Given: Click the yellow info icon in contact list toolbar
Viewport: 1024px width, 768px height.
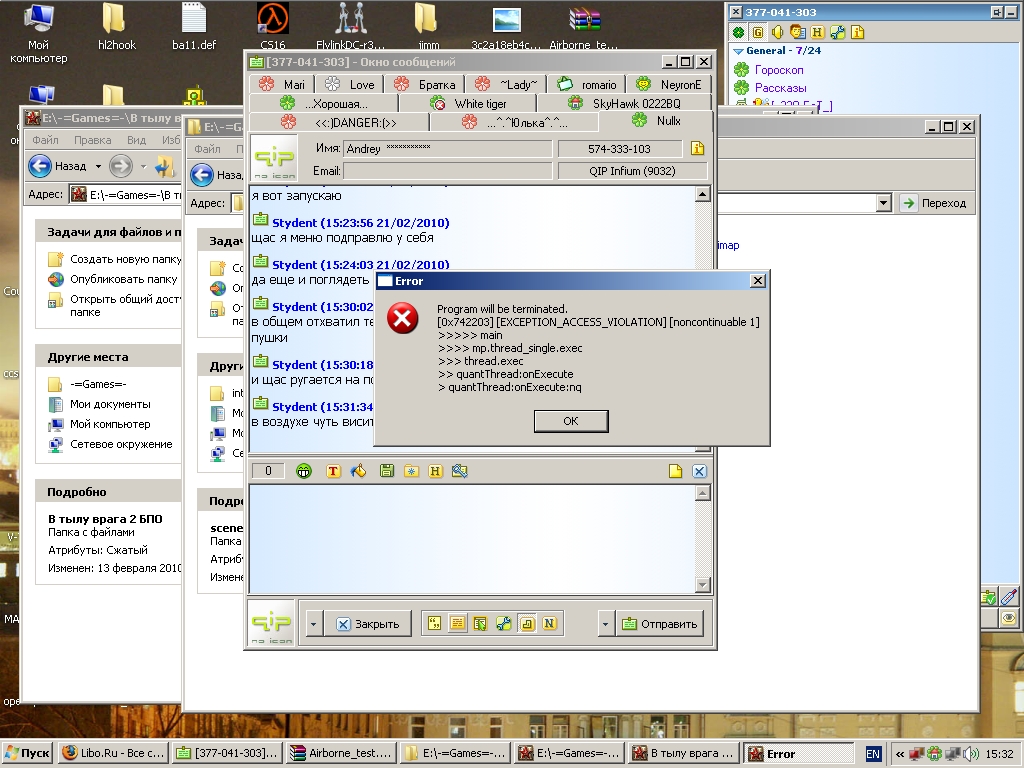Looking at the screenshot, I should (x=857, y=32).
